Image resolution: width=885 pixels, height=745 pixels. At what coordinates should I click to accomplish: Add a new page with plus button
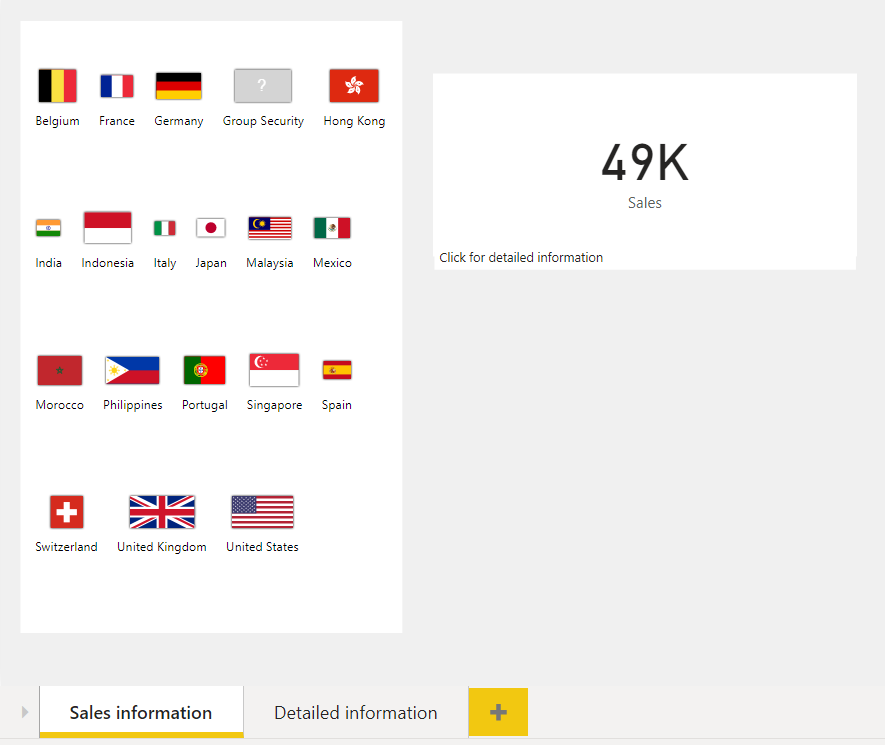coord(498,712)
